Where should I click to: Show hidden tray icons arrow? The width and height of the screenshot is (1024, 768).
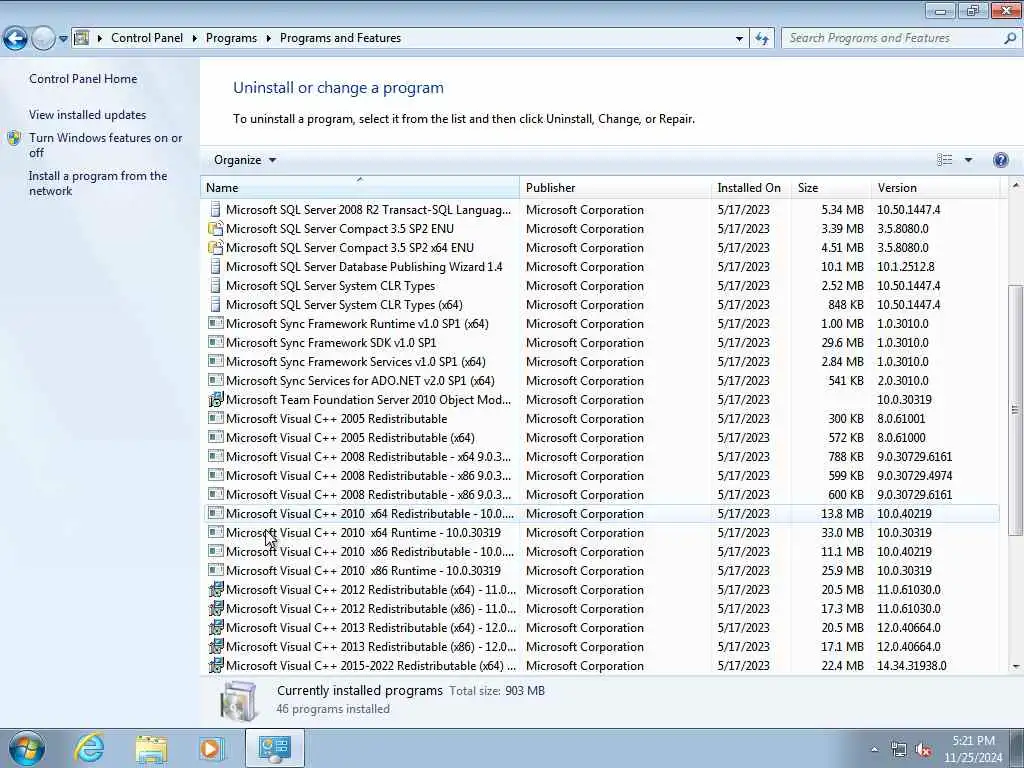(874, 750)
